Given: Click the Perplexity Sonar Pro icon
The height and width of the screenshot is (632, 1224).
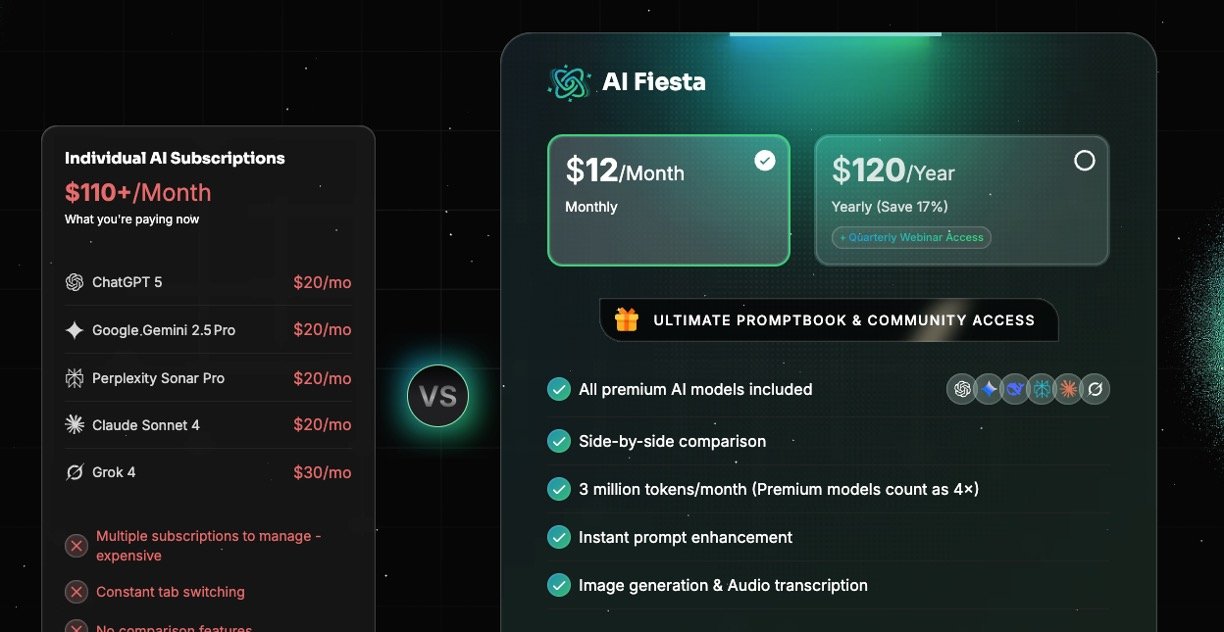Looking at the screenshot, I should [74, 378].
